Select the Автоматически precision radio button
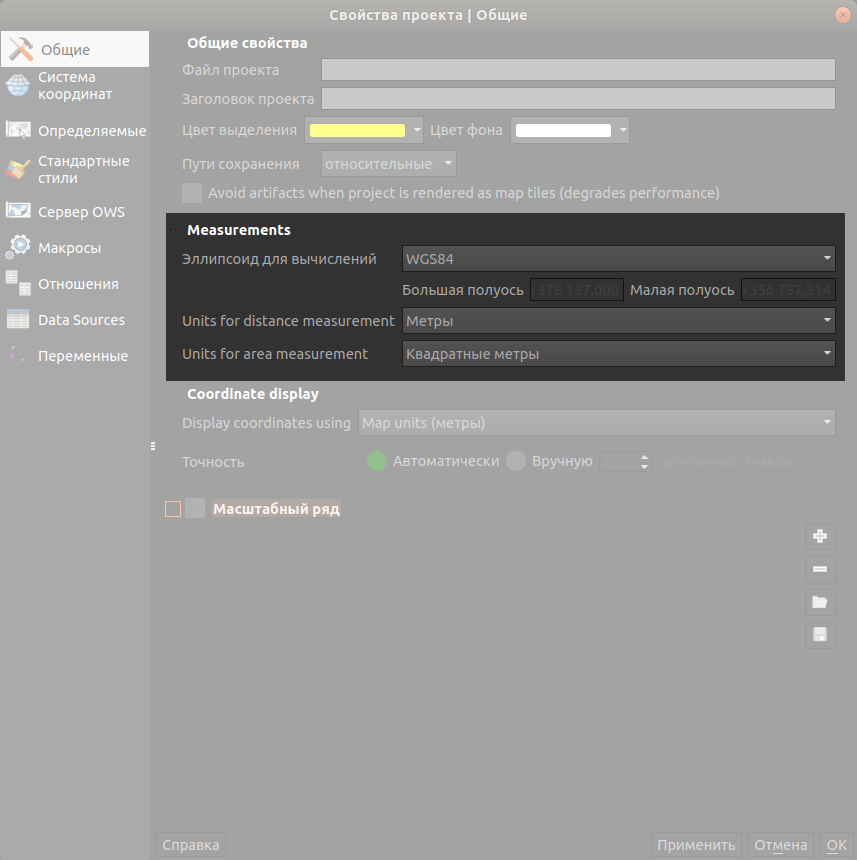 (377, 462)
